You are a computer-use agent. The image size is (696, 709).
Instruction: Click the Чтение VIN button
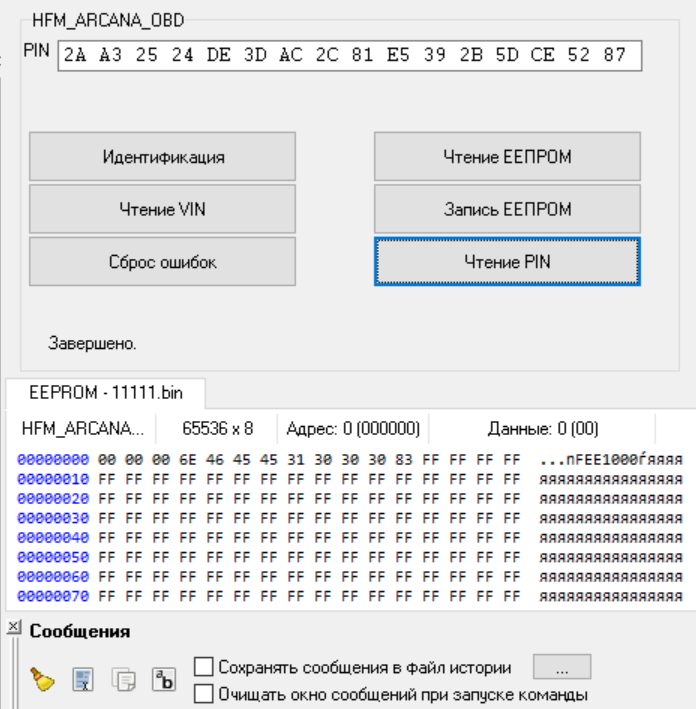[162, 209]
